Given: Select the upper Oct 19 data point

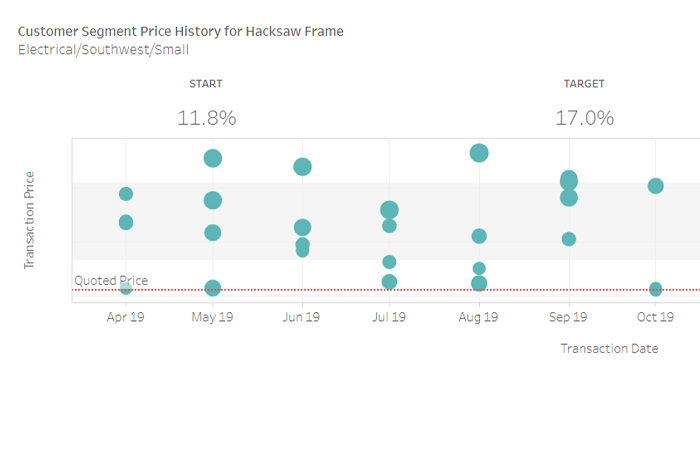Looking at the screenshot, I should [656, 186].
